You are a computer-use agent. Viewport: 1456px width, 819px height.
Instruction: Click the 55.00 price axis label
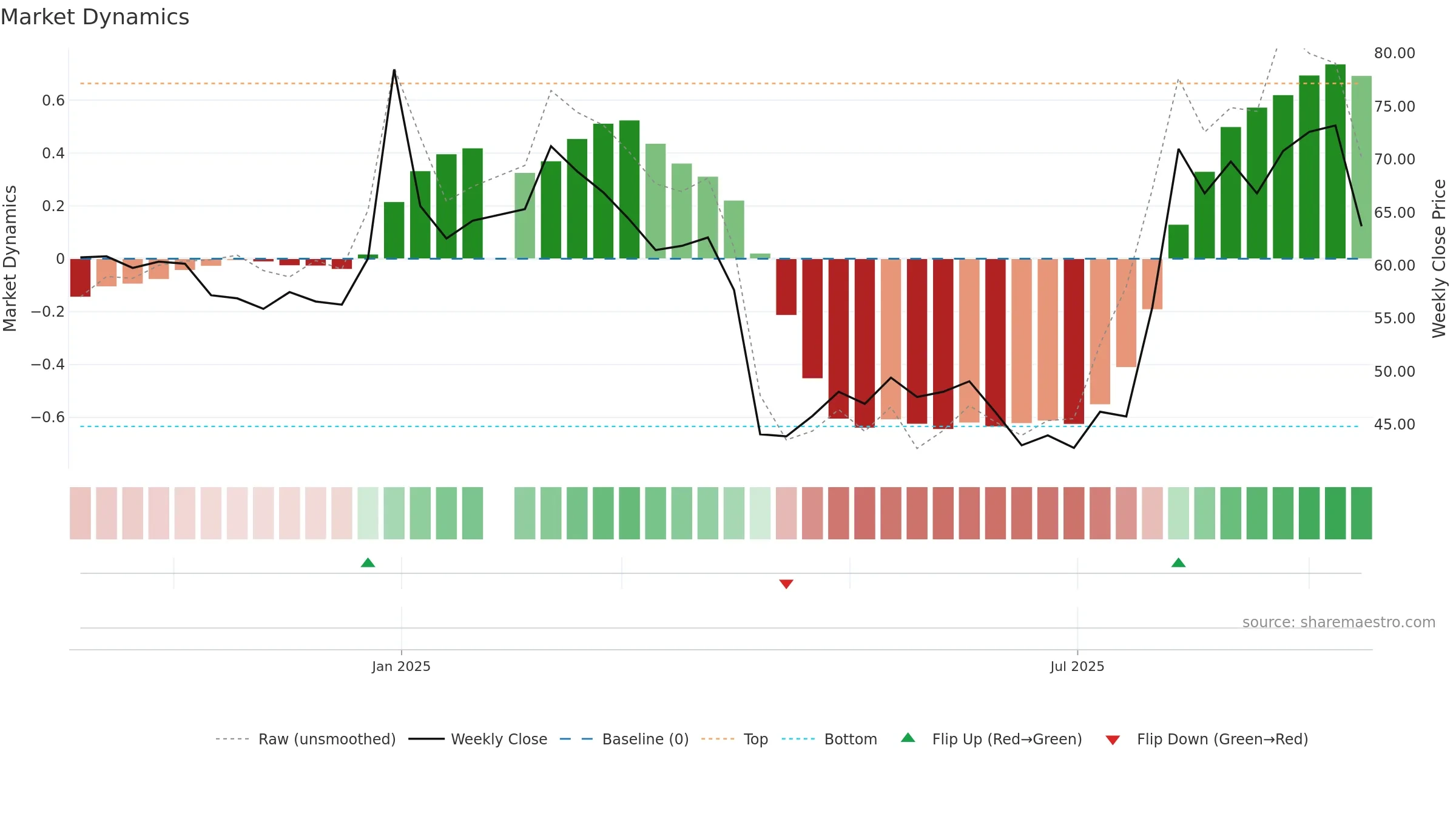click(x=1395, y=318)
